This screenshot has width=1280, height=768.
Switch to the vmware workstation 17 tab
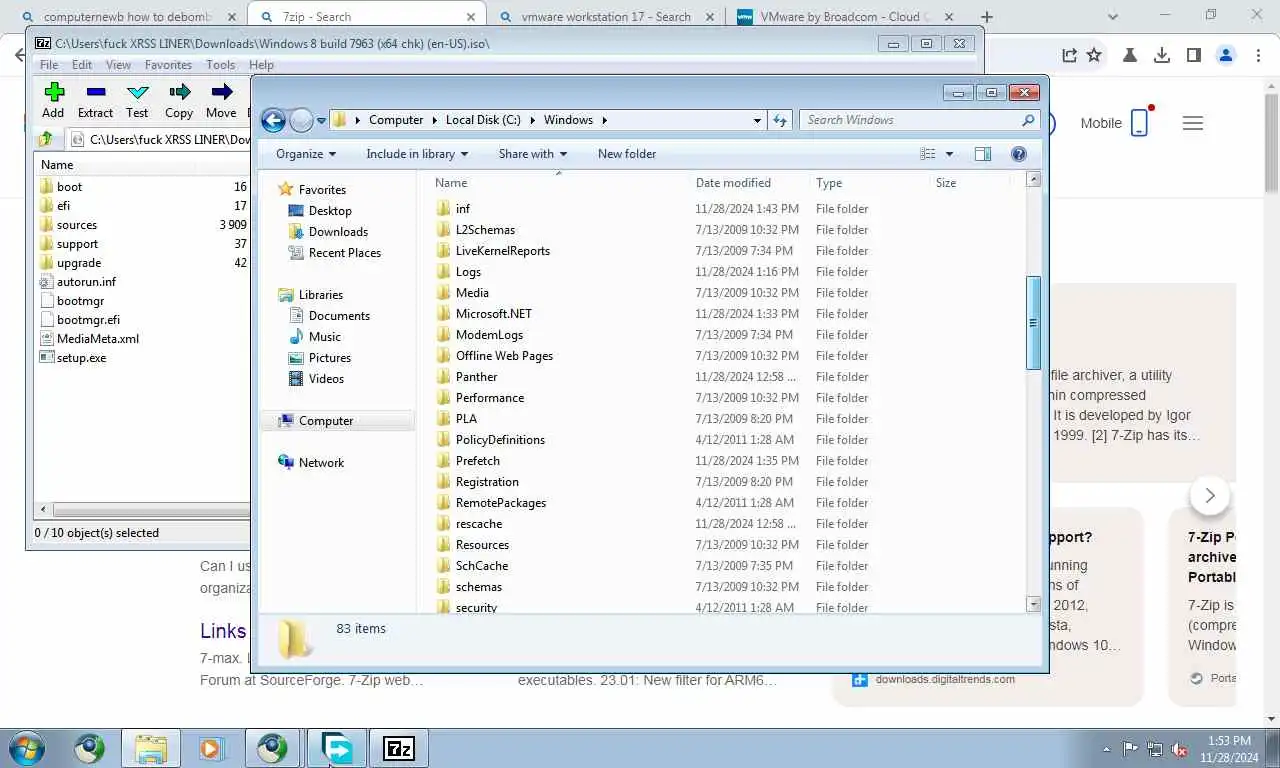click(x=606, y=17)
